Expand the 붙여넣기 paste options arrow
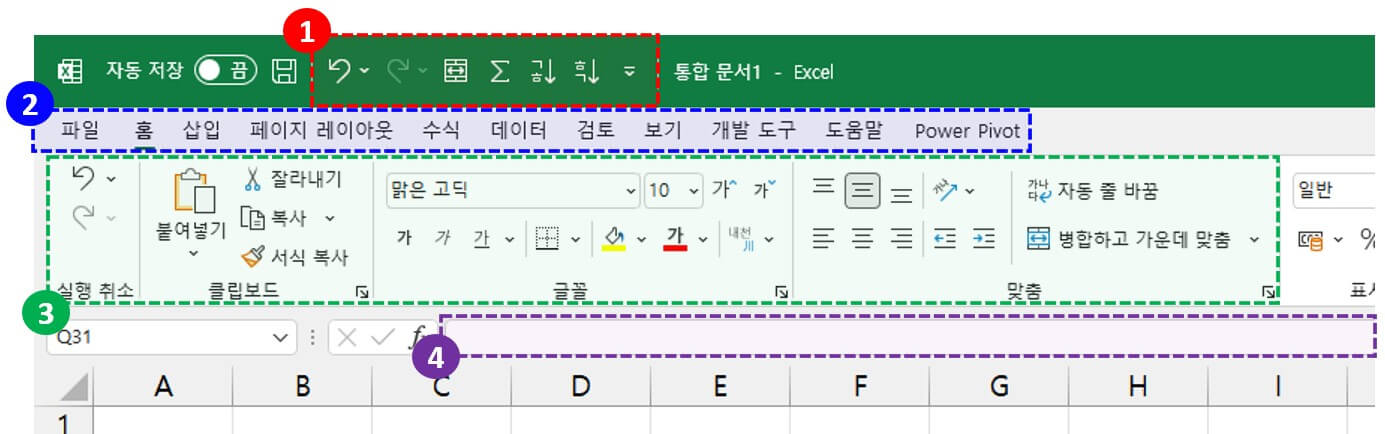Viewport: 1385px width, 434px height. coord(194,254)
